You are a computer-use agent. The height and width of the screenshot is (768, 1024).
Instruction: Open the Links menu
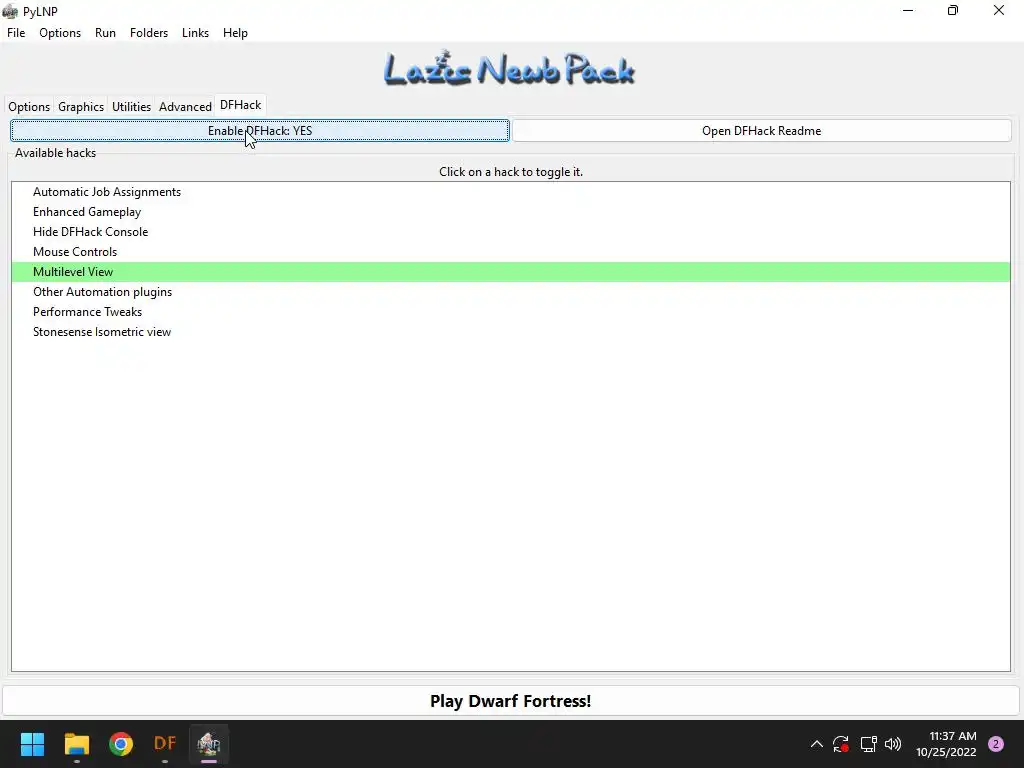click(x=195, y=33)
